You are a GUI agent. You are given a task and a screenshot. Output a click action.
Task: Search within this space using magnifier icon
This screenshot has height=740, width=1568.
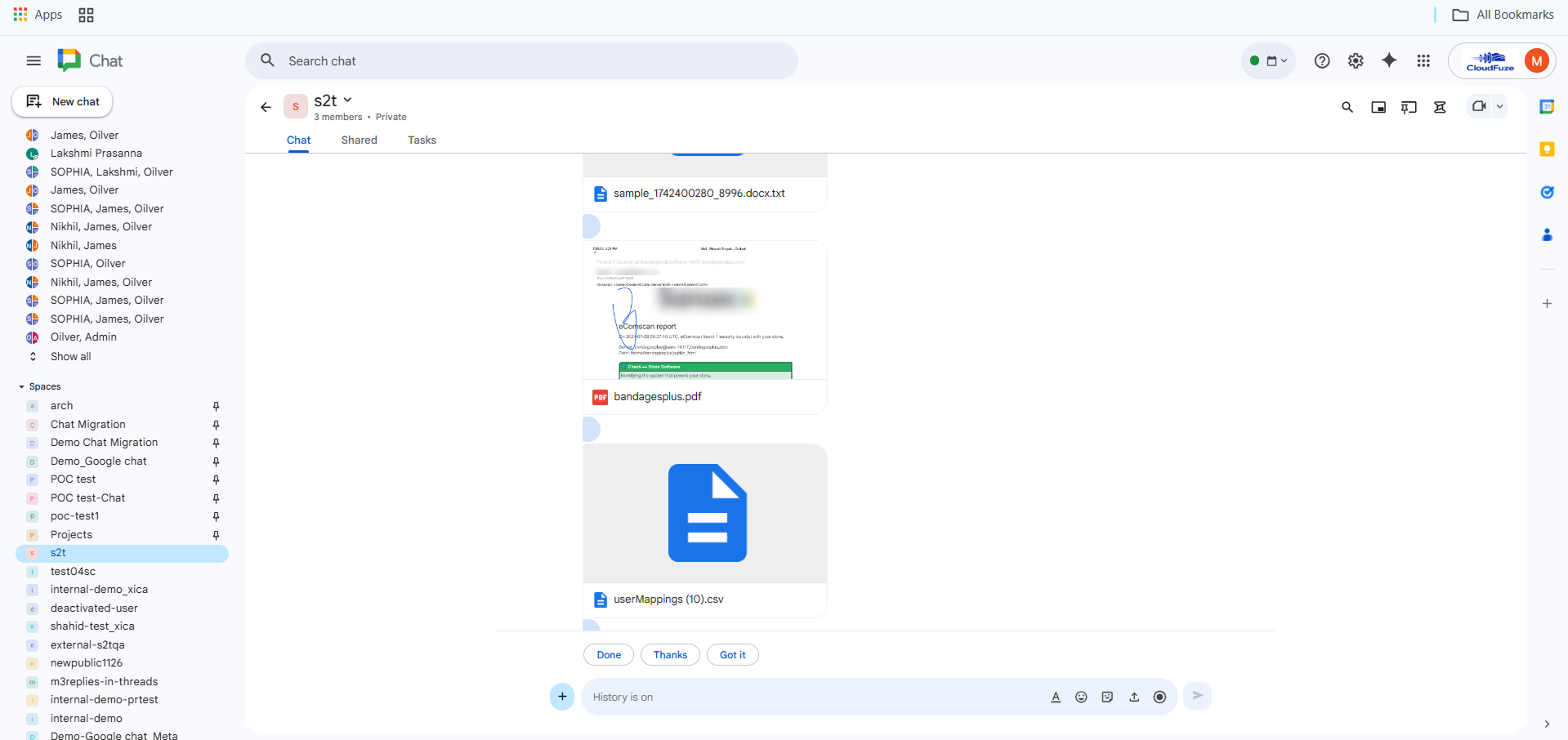tap(1347, 107)
